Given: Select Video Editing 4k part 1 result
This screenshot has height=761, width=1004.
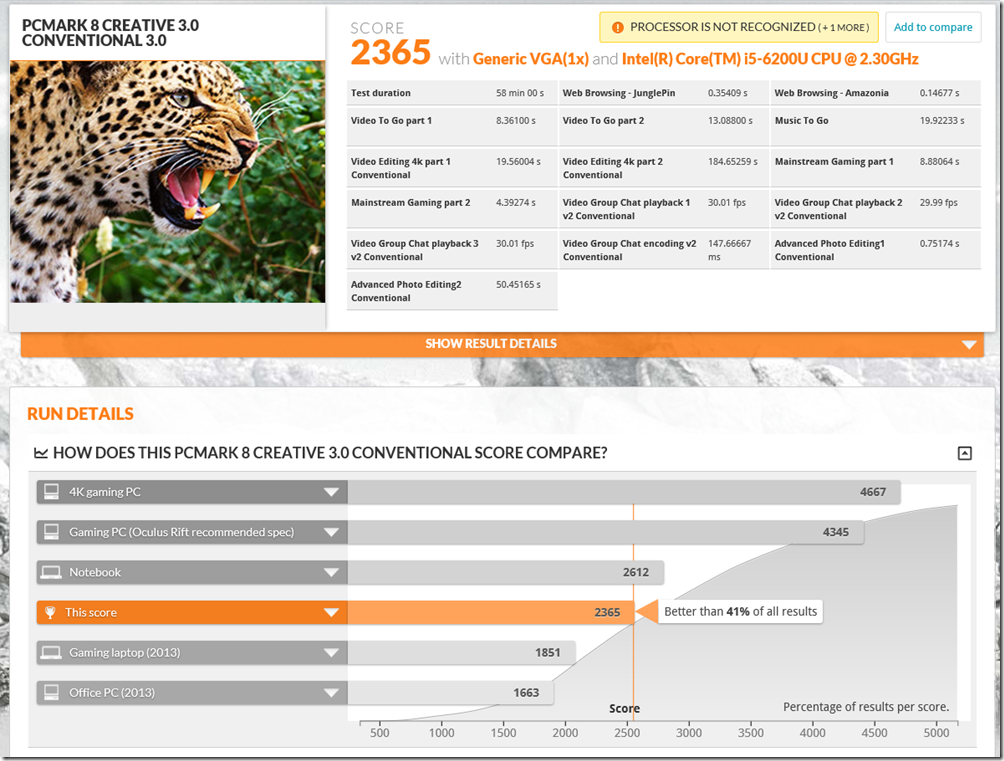Looking at the screenshot, I should [452, 168].
